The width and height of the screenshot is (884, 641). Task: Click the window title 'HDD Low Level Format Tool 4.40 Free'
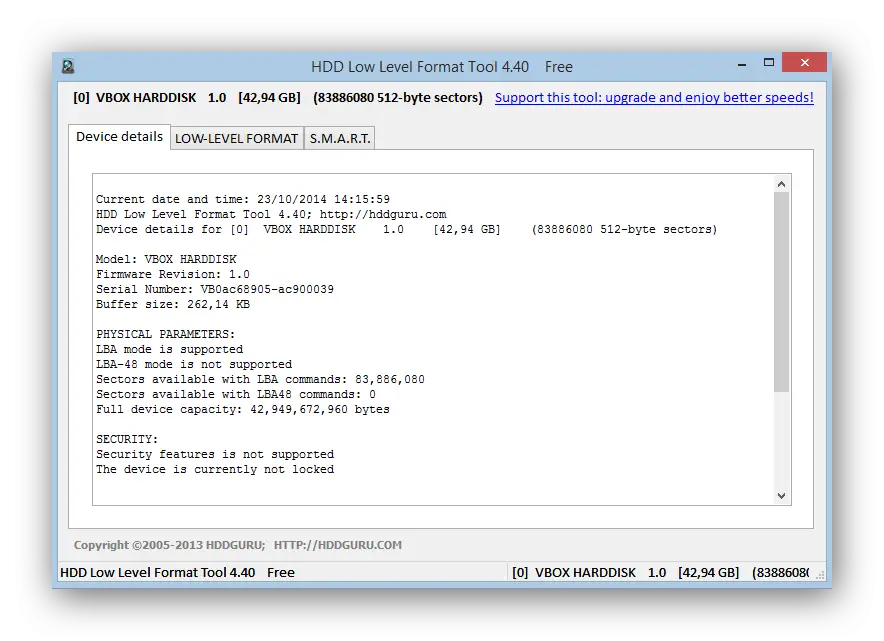[442, 67]
